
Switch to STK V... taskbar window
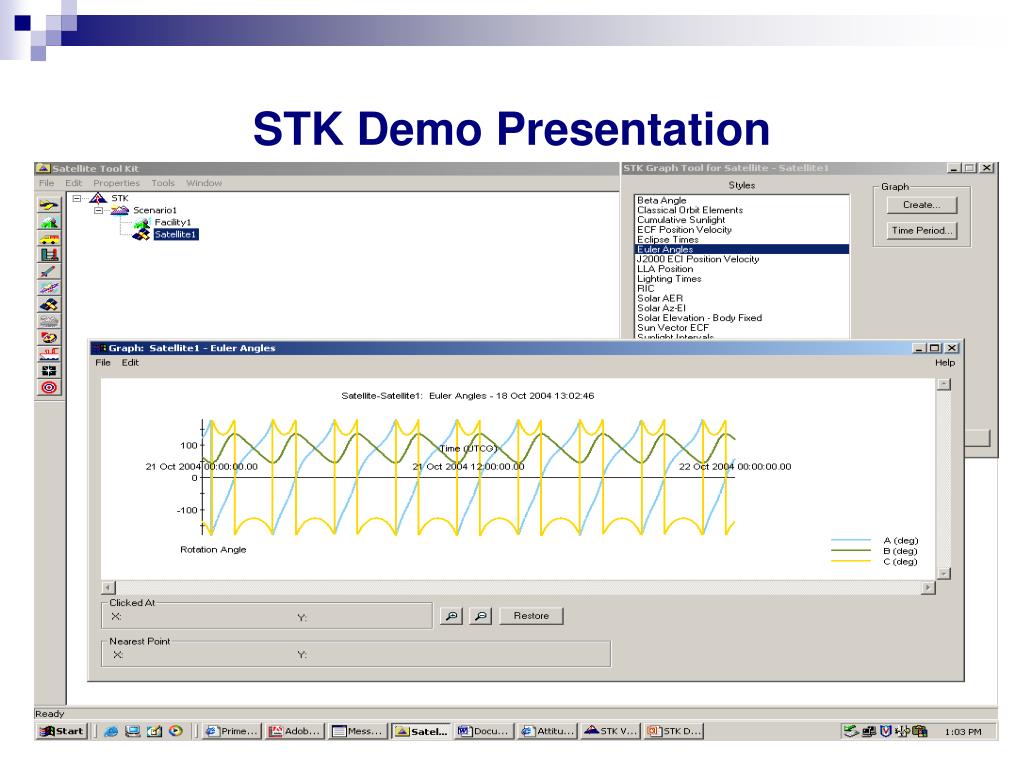611,731
